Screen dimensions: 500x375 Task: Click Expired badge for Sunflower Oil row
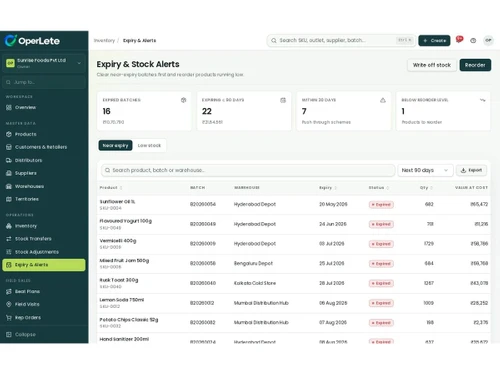[381, 204]
